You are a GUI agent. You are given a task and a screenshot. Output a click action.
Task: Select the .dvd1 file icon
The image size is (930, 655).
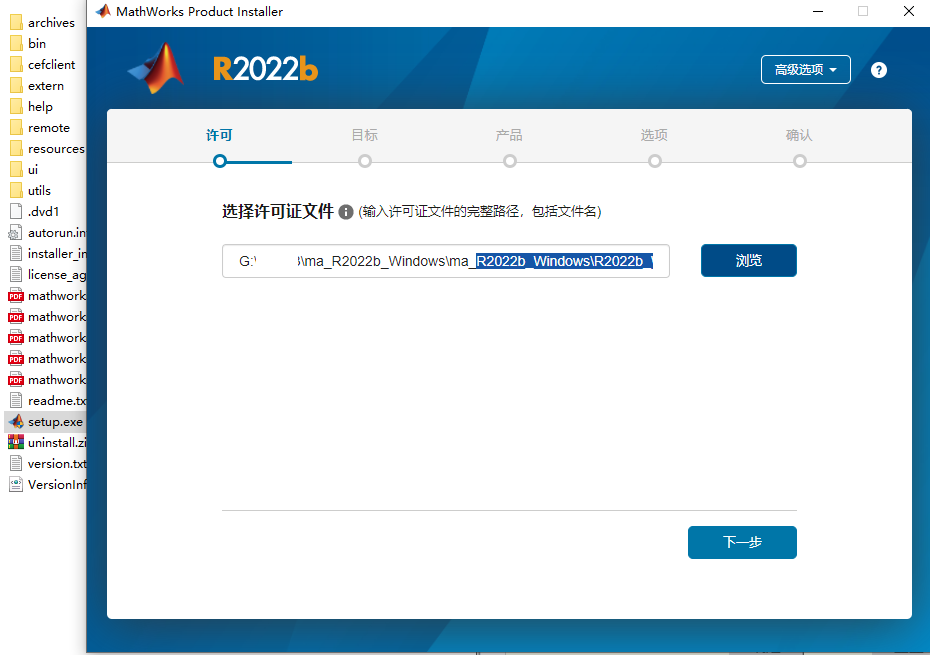pos(16,212)
